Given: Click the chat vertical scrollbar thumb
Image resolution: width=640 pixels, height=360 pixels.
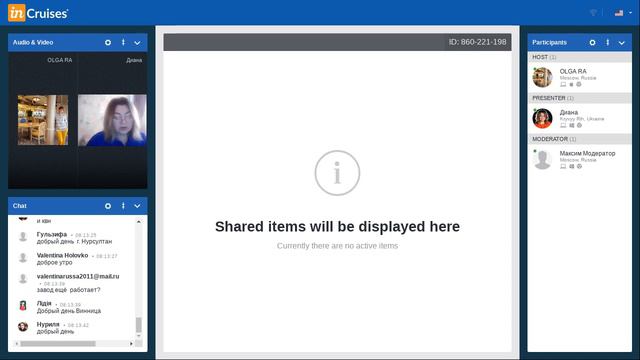Looking at the screenshot, I should point(139,325).
